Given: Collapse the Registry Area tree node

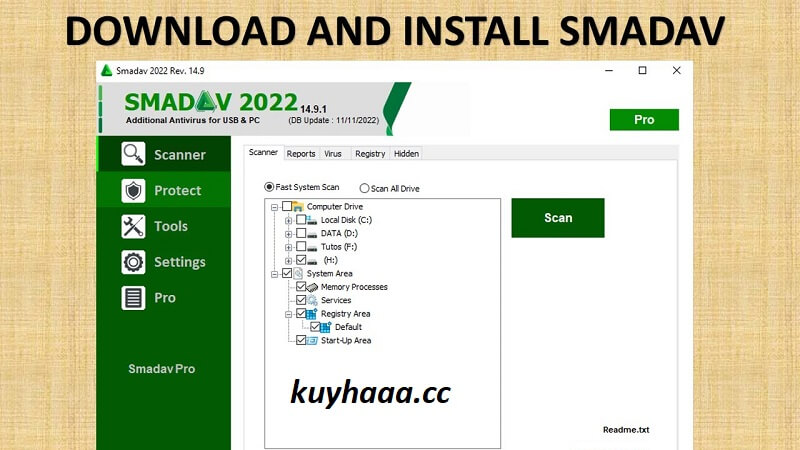Looking at the screenshot, I should [288, 314].
